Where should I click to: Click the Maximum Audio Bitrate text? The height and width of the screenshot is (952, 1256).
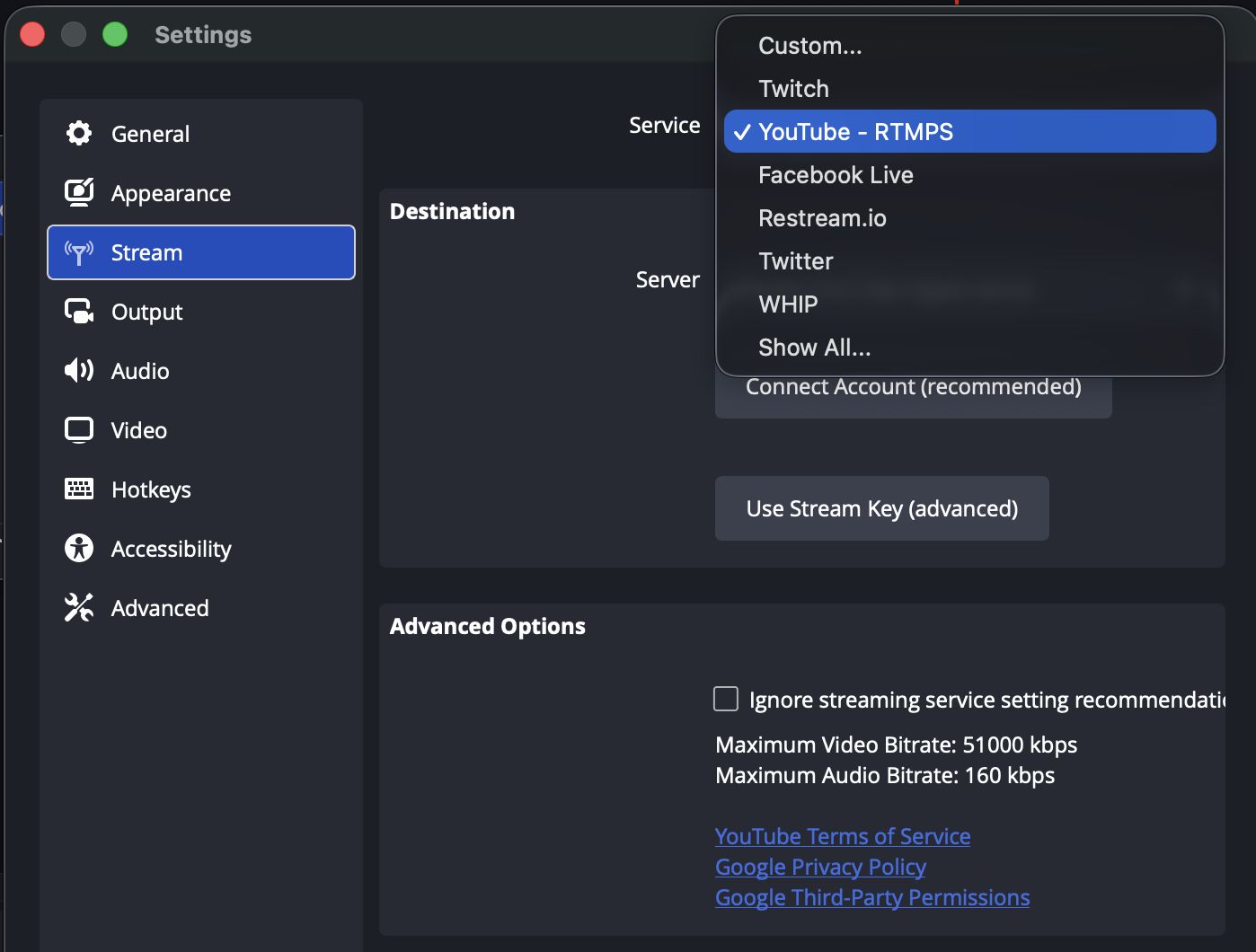coord(885,775)
